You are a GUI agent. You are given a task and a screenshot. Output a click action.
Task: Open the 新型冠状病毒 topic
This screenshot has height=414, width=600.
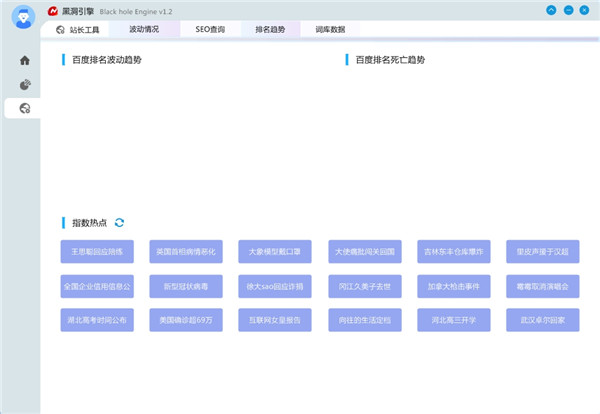click(x=186, y=286)
